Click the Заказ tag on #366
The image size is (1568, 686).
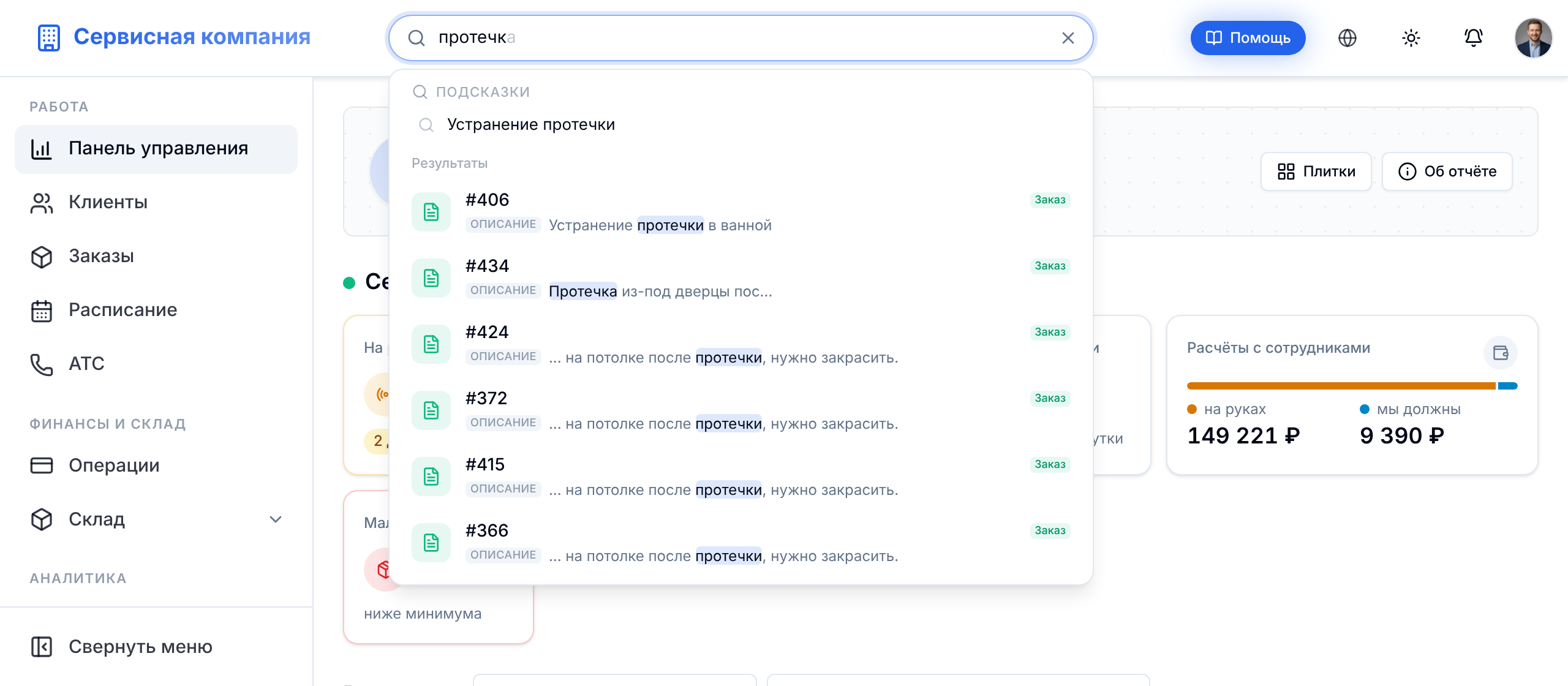coord(1050,530)
